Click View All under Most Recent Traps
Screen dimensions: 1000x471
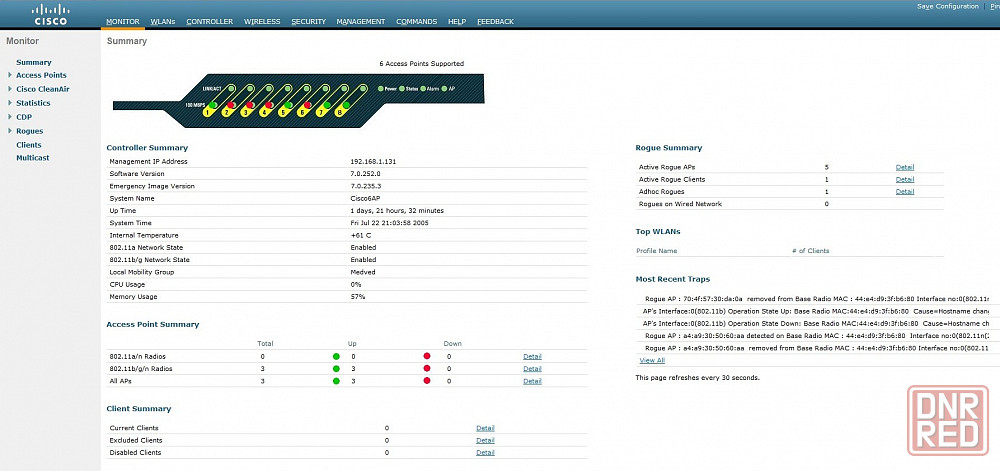click(652, 360)
